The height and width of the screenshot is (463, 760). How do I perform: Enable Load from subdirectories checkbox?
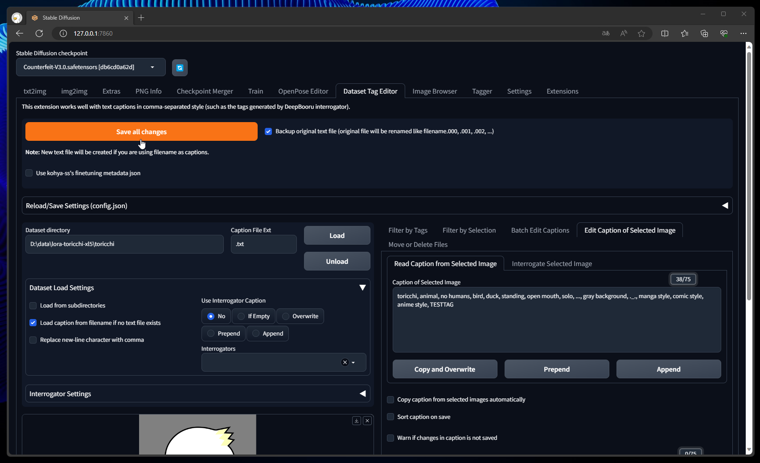click(33, 306)
